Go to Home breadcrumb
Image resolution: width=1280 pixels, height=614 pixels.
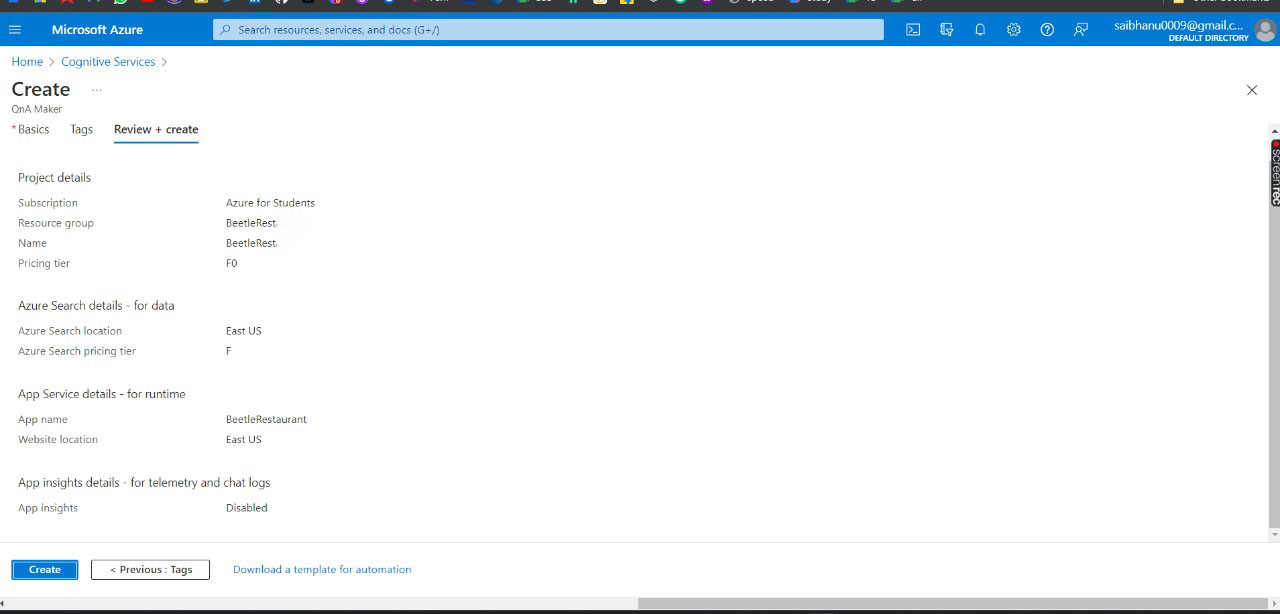click(x=27, y=62)
